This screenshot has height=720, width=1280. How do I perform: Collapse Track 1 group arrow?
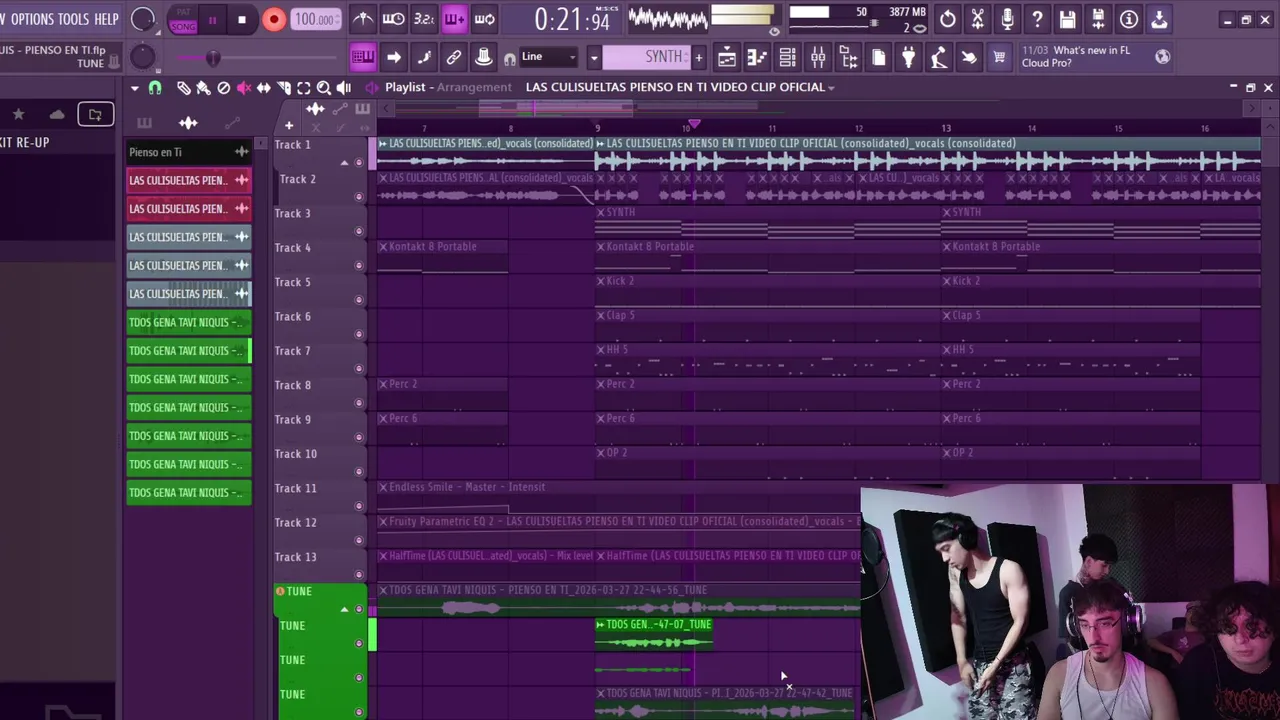click(x=345, y=162)
